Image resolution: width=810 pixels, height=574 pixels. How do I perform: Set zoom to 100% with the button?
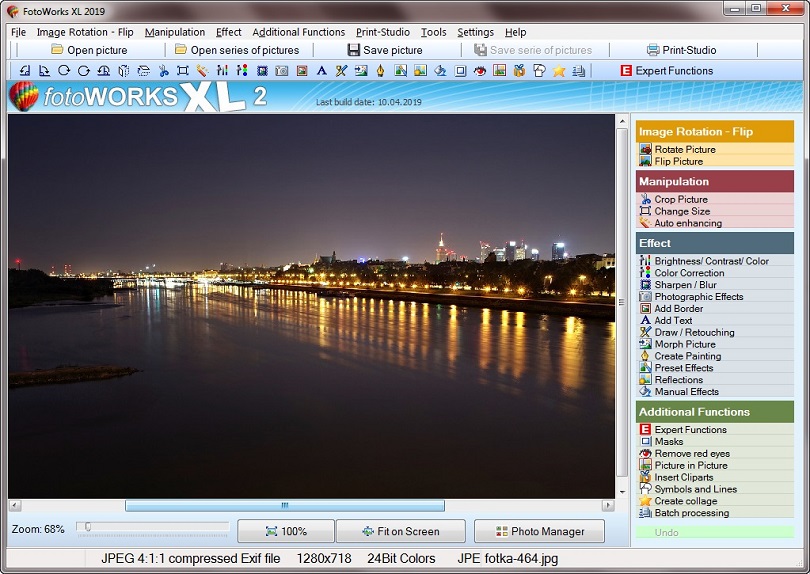coord(285,531)
